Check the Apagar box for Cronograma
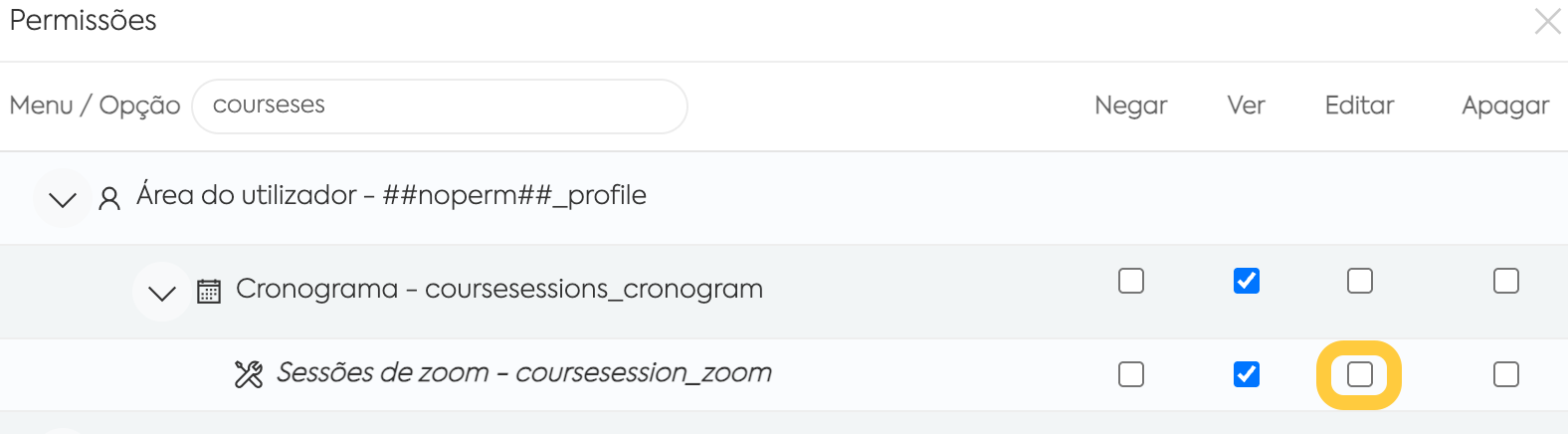The width and height of the screenshot is (1568, 434). [1506, 281]
